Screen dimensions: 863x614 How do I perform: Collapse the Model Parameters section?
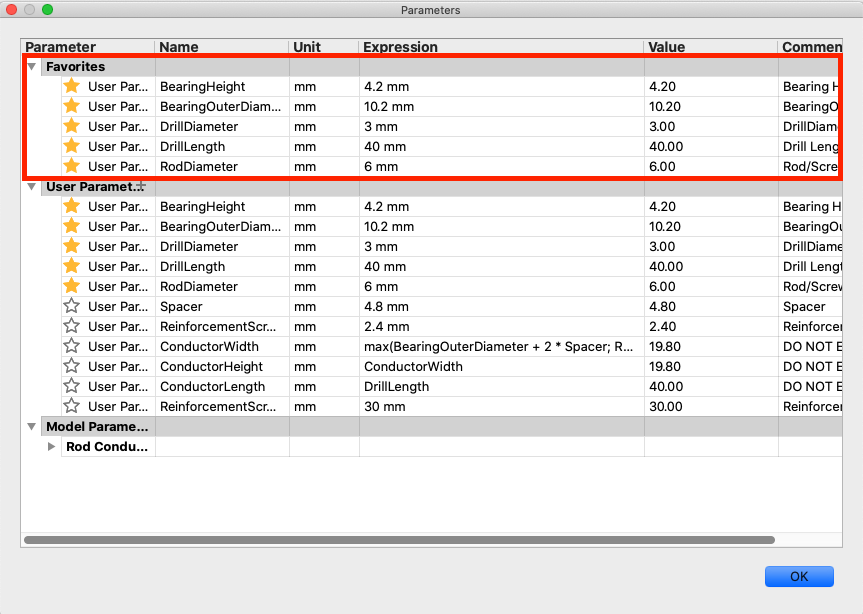[x=31, y=426]
